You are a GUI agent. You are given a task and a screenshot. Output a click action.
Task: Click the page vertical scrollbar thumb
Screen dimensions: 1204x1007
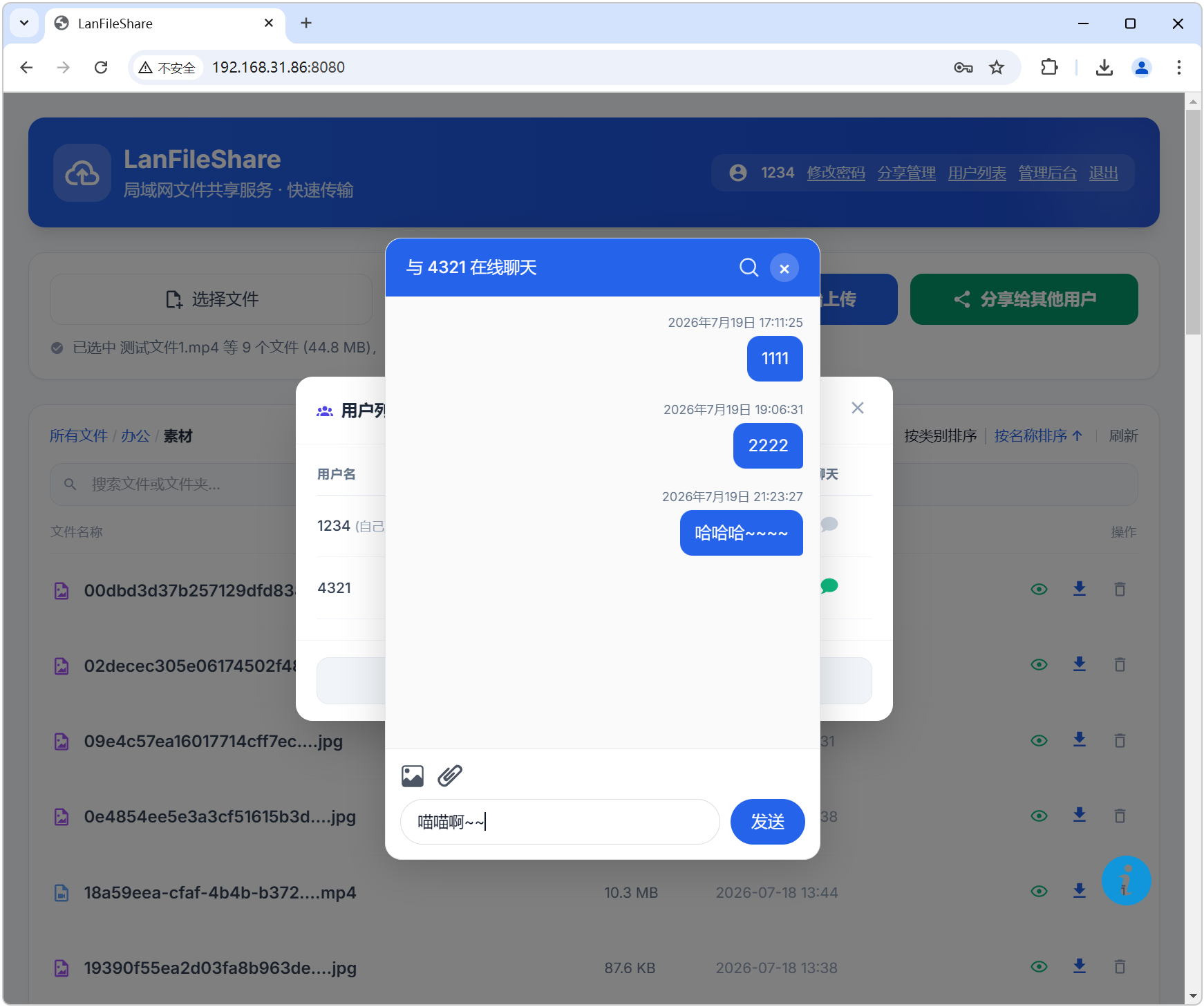[1194, 221]
